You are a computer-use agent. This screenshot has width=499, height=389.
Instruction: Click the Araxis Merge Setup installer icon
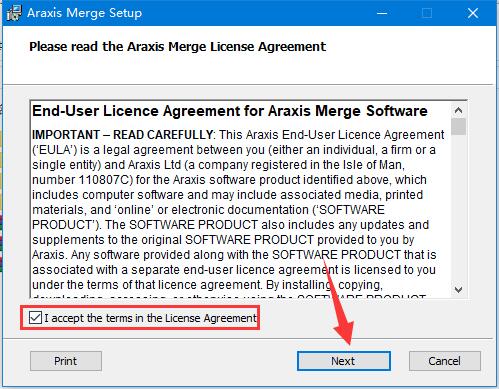point(14,13)
